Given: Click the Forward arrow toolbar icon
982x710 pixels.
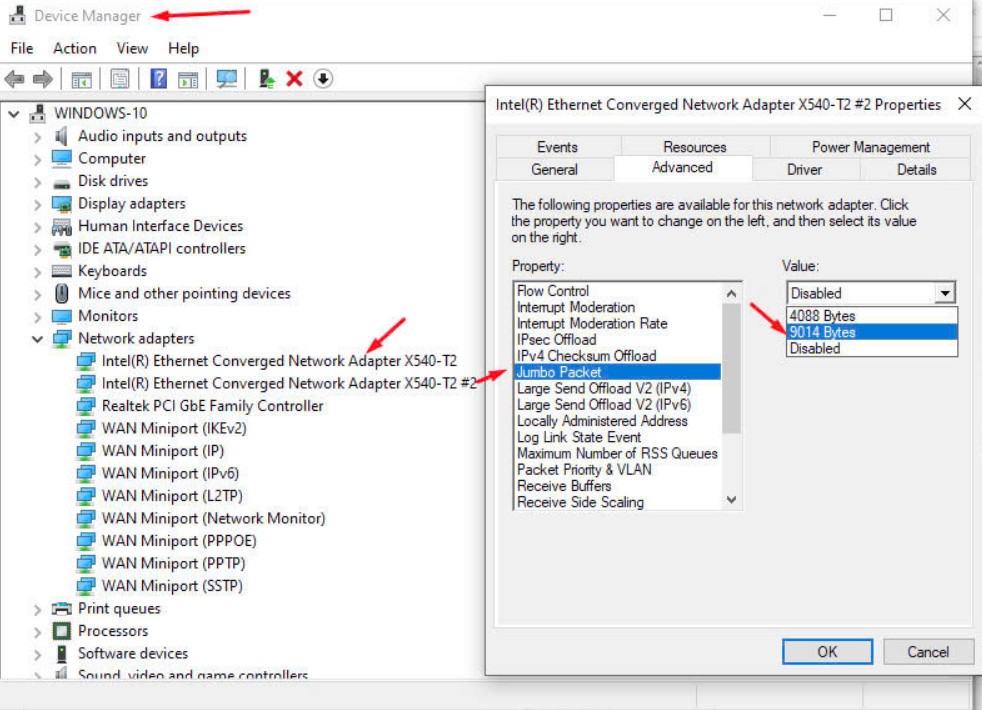Looking at the screenshot, I should pyautogui.click(x=43, y=79).
